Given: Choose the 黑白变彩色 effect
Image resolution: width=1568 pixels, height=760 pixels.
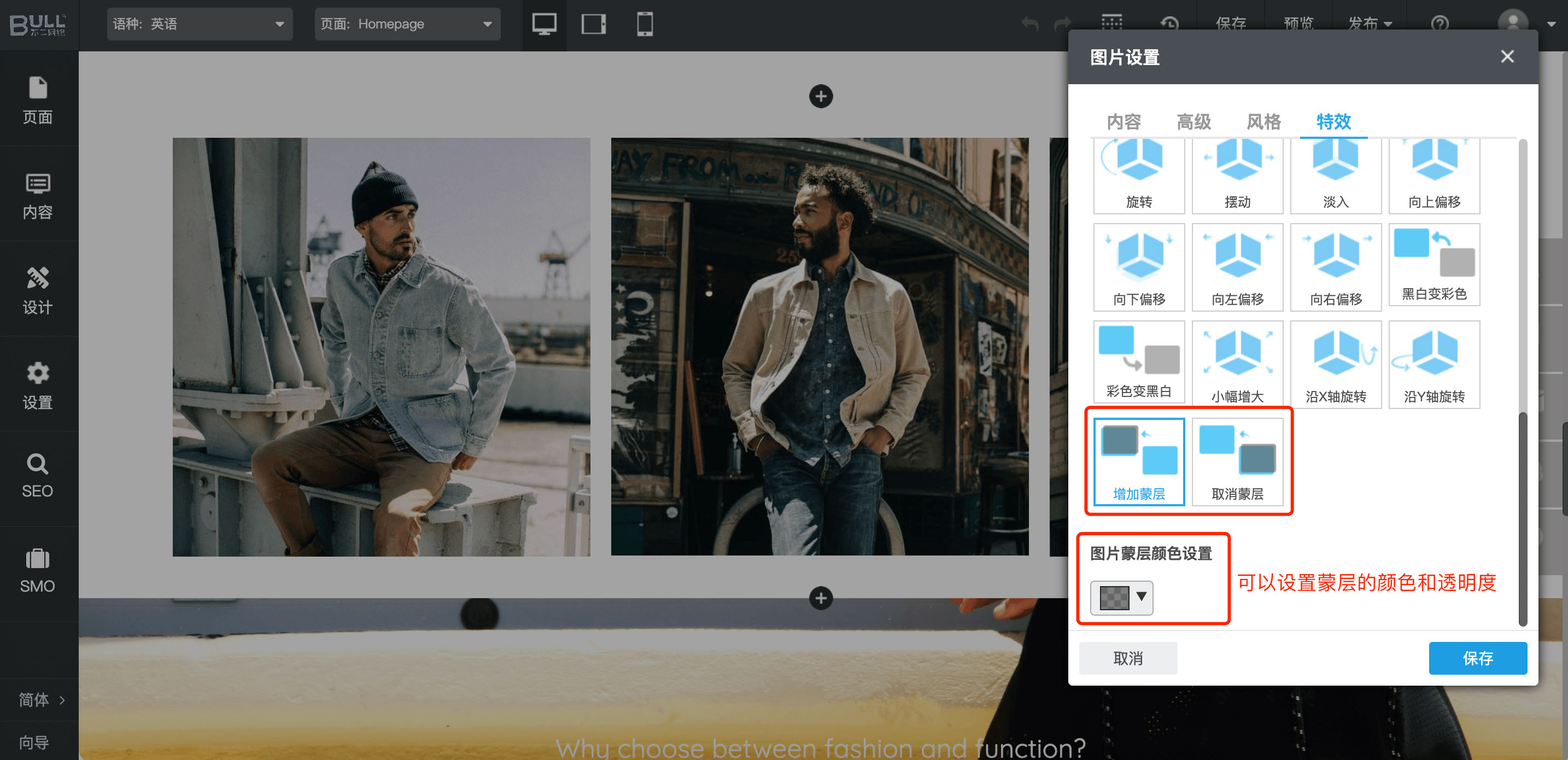Looking at the screenshot, I should [1434, 266].
